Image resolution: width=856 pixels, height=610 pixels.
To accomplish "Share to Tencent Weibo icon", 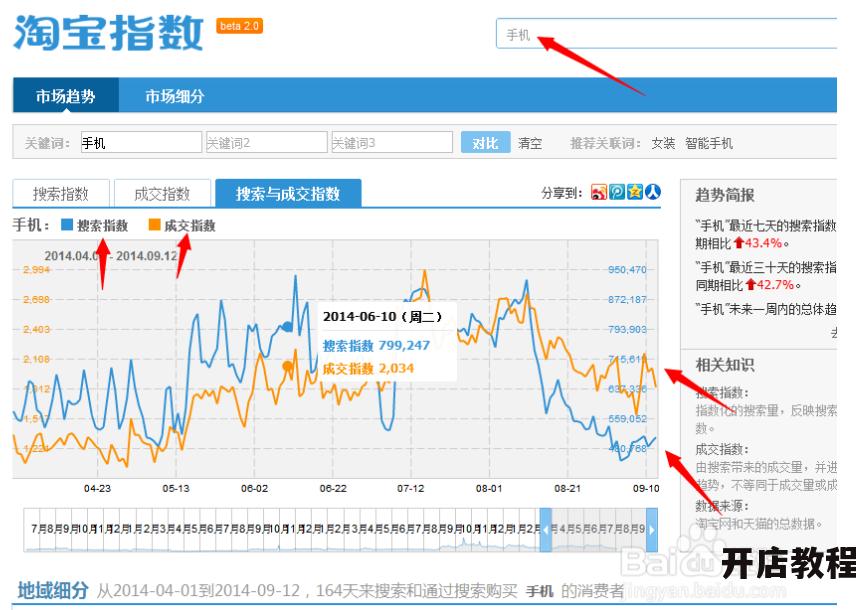I will point(617,192).
